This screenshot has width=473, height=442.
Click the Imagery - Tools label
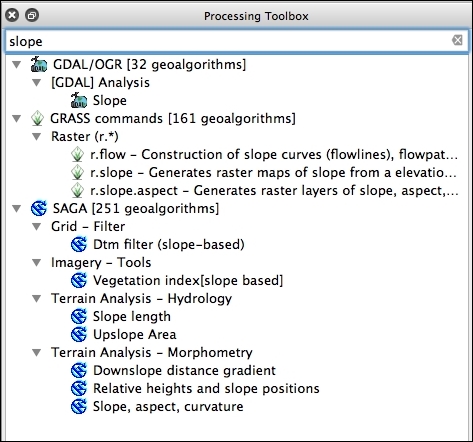coord(101,262)
